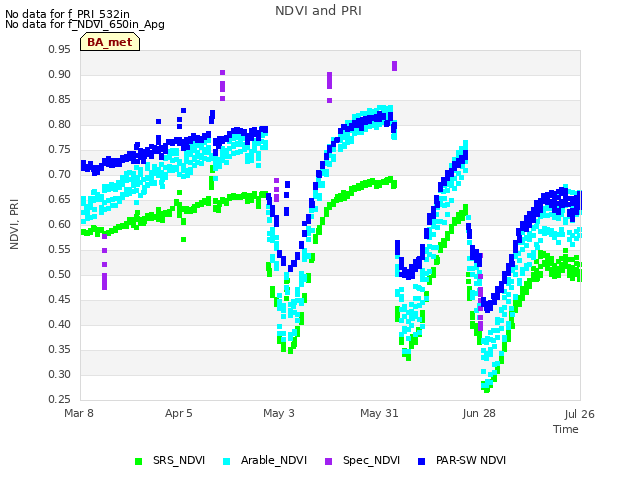This screenshot has height=480, width=640.
Task: Click the Jul 26 x-axis tick label
Action: click(579, 414)
